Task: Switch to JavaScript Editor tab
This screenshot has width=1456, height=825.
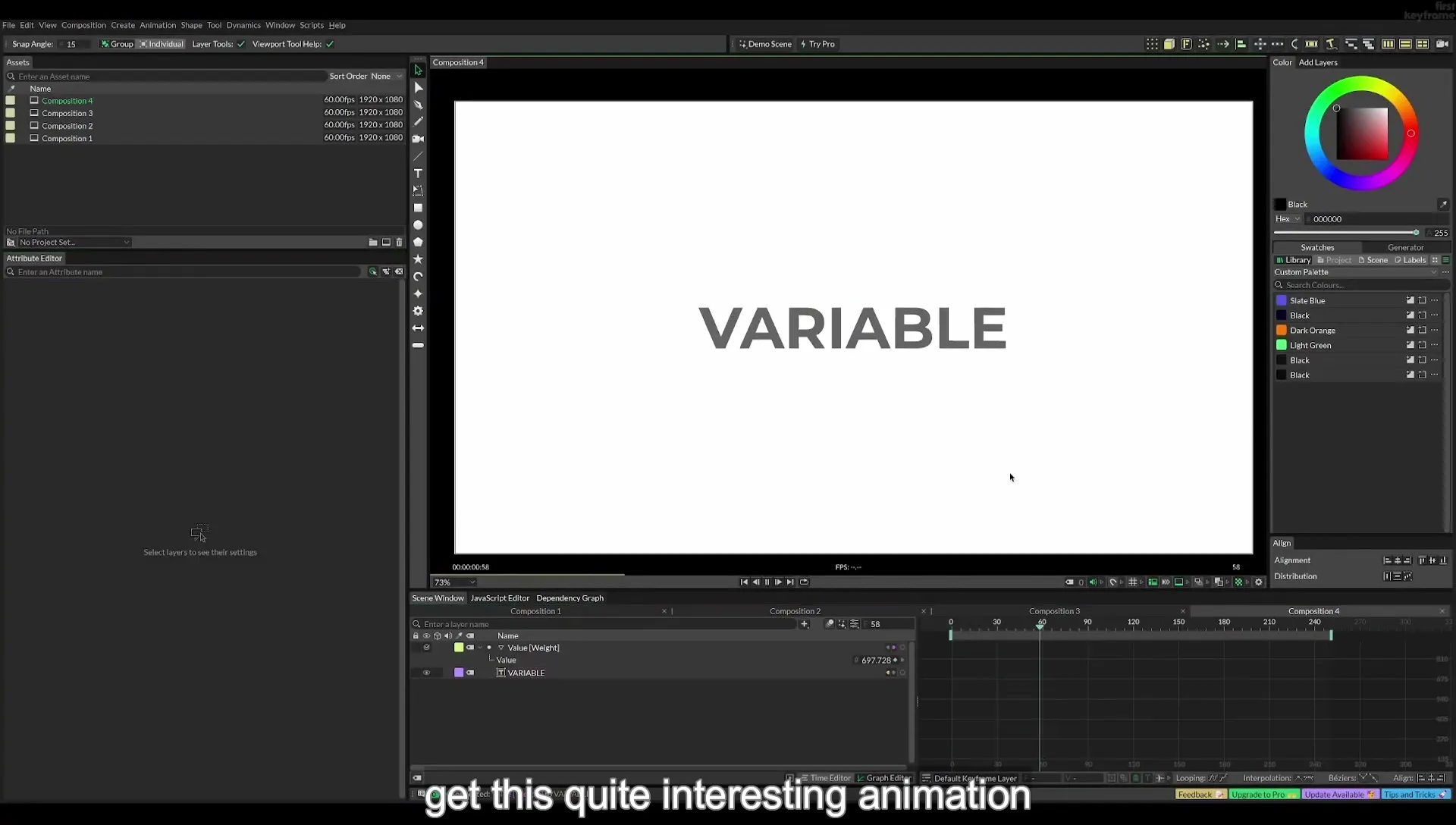Action: (500, 598)
